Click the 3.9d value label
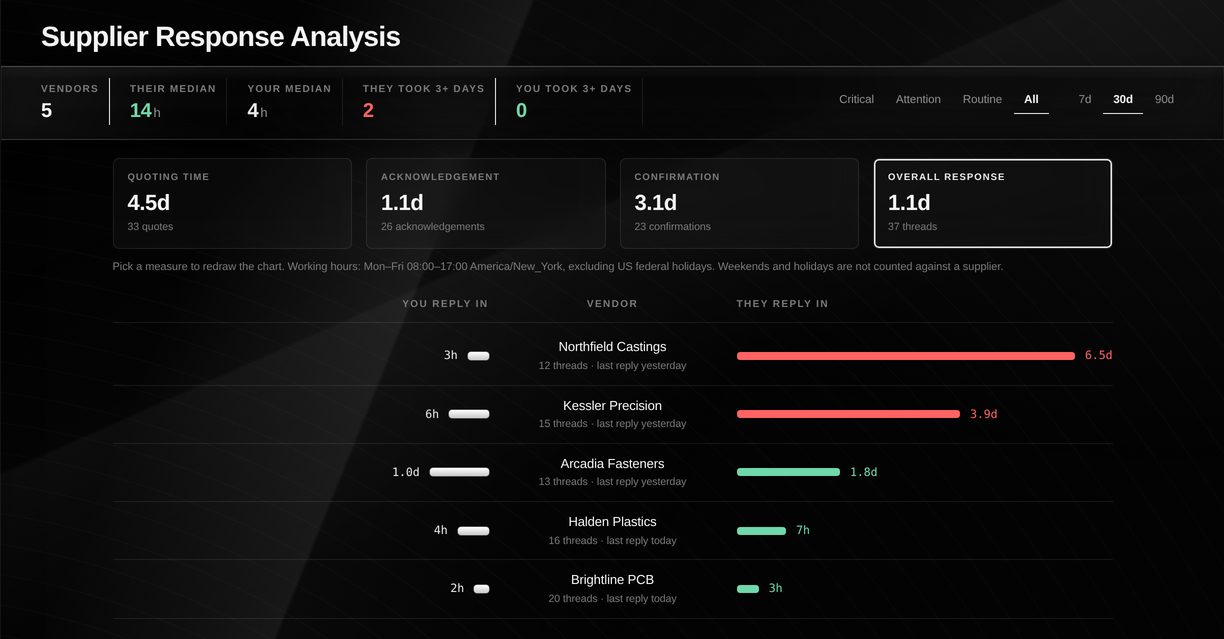The width and height of the screenshot is (1224, 639). (x=983, y=414)
